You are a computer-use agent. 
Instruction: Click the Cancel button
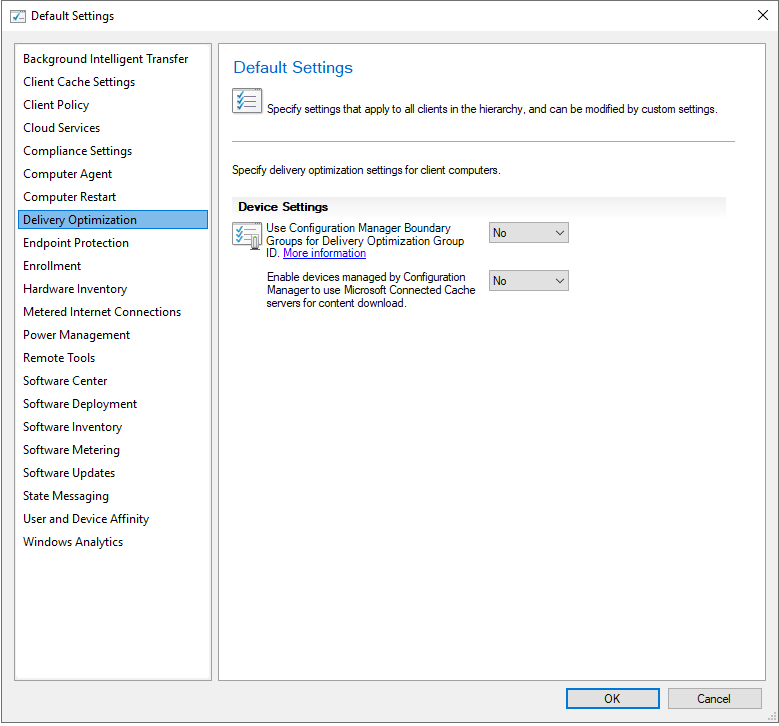(x=714, y=699)
